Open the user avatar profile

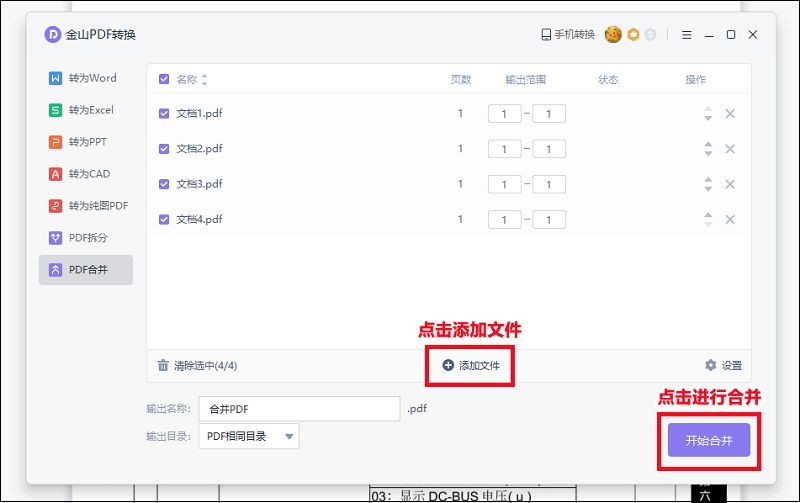(613, 34)
